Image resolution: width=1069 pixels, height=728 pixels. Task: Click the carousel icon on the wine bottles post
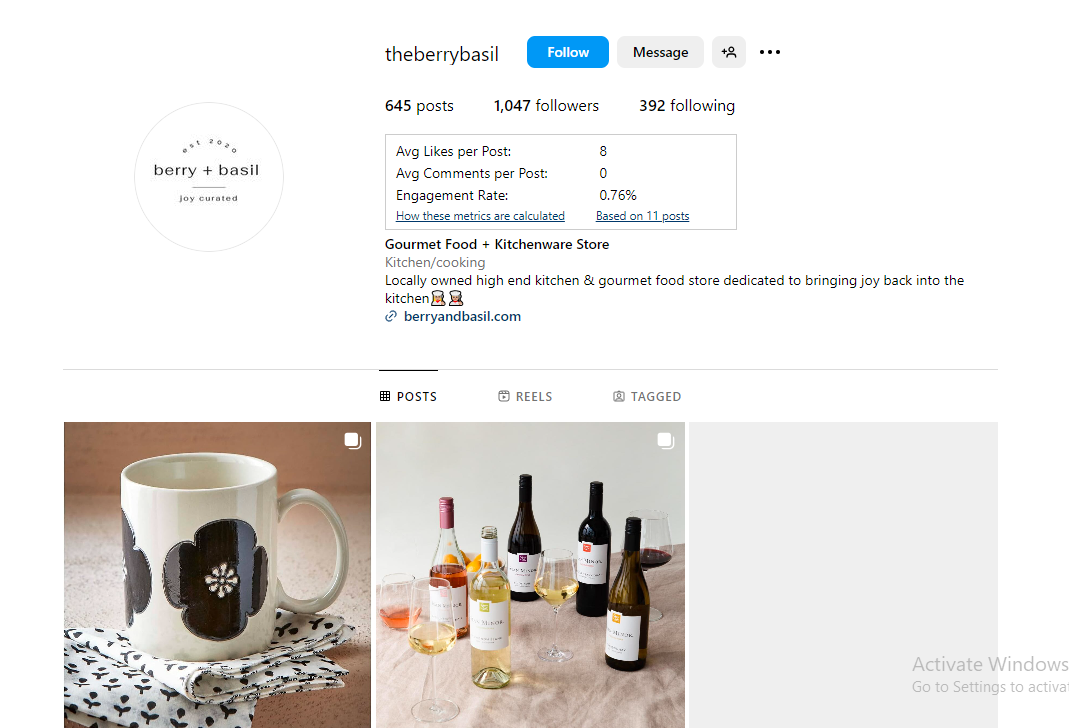point(665,440)
